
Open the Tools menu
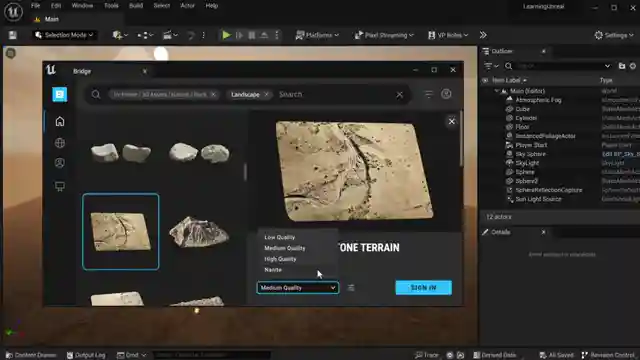(x=111, y=6)
